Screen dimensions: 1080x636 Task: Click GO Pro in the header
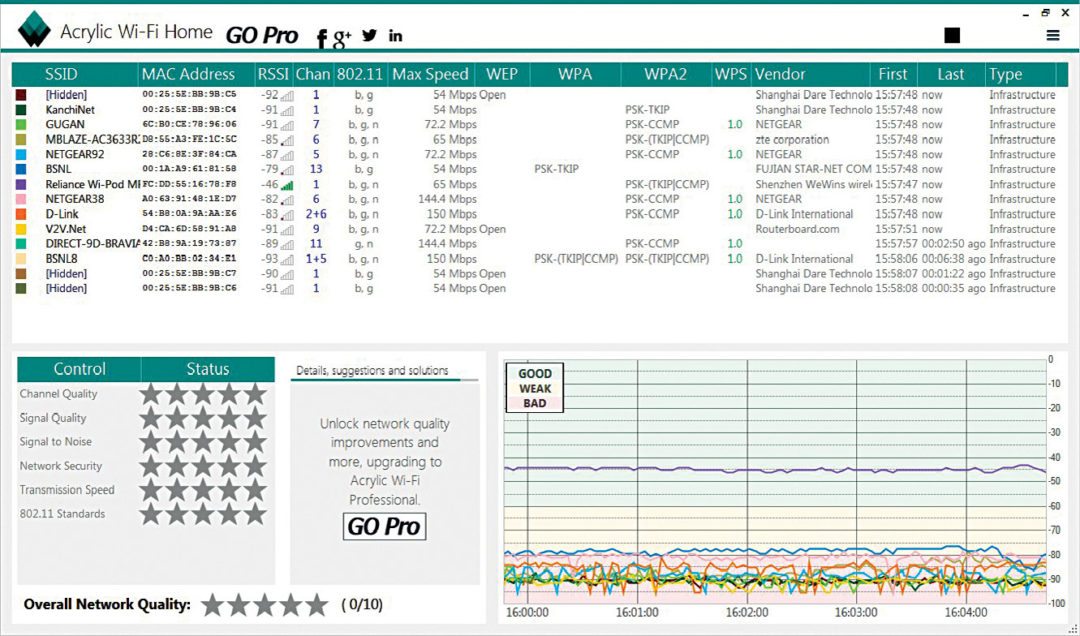pos(262,35)
